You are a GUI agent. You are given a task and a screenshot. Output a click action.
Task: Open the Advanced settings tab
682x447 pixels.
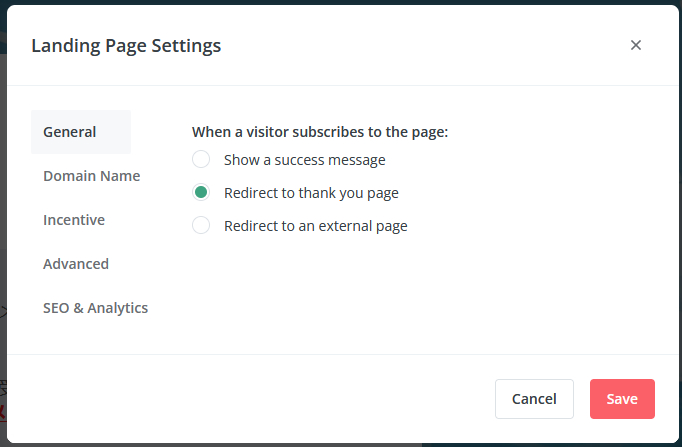click(x=76, y=264)
